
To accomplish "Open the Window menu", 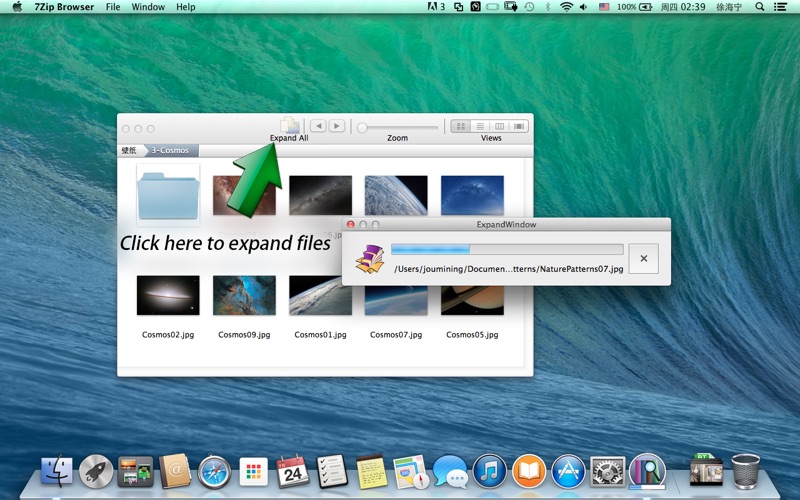I will click(148, 7).
